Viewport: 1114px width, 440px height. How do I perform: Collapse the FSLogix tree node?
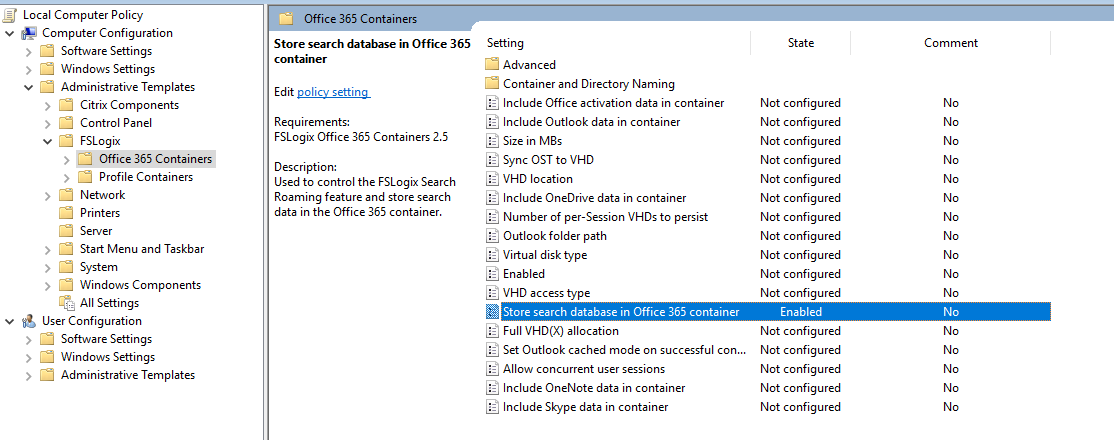[48, 141]
